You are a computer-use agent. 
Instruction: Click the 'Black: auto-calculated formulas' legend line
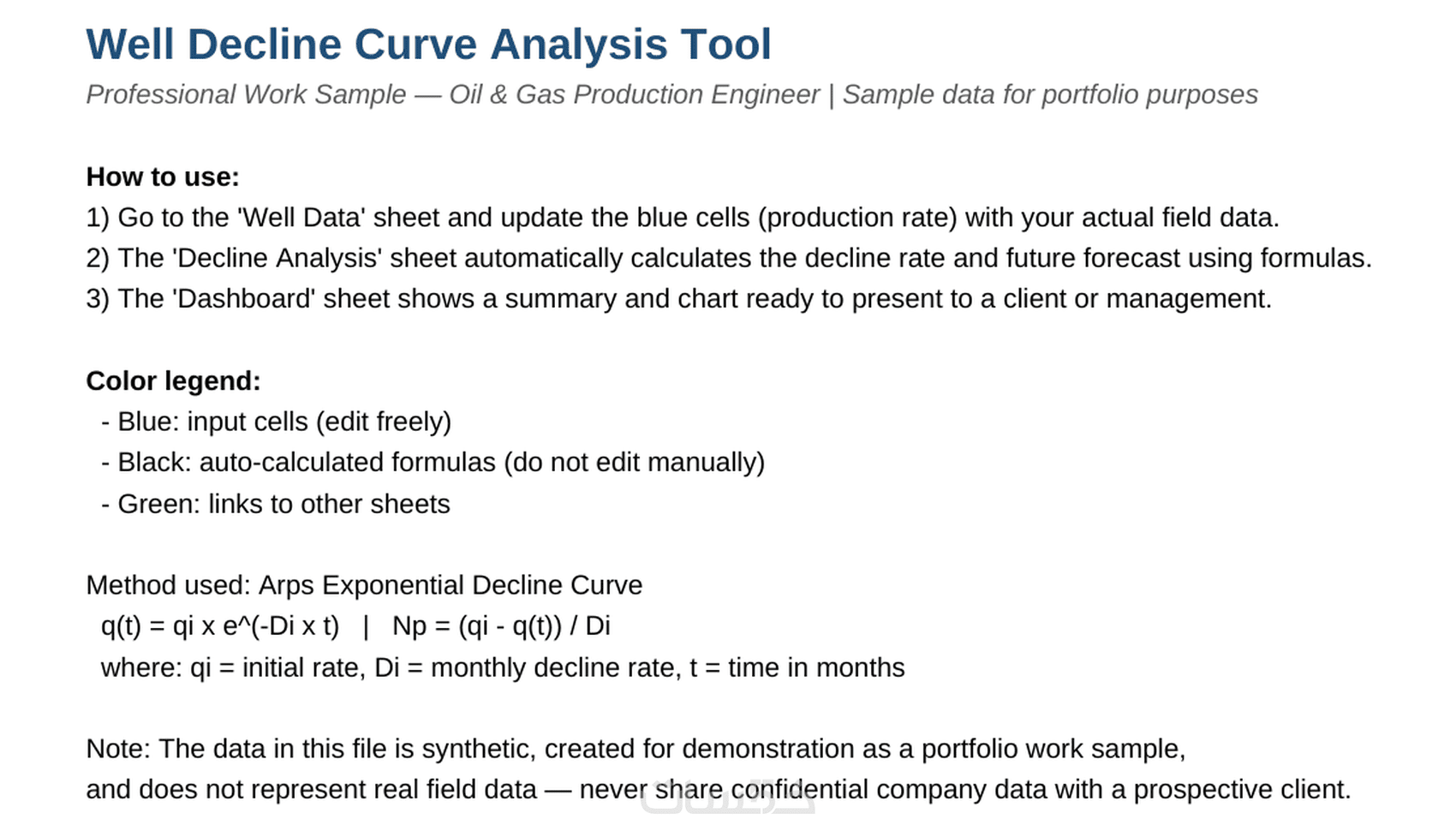pyautogui.click(x=433, y=463)
